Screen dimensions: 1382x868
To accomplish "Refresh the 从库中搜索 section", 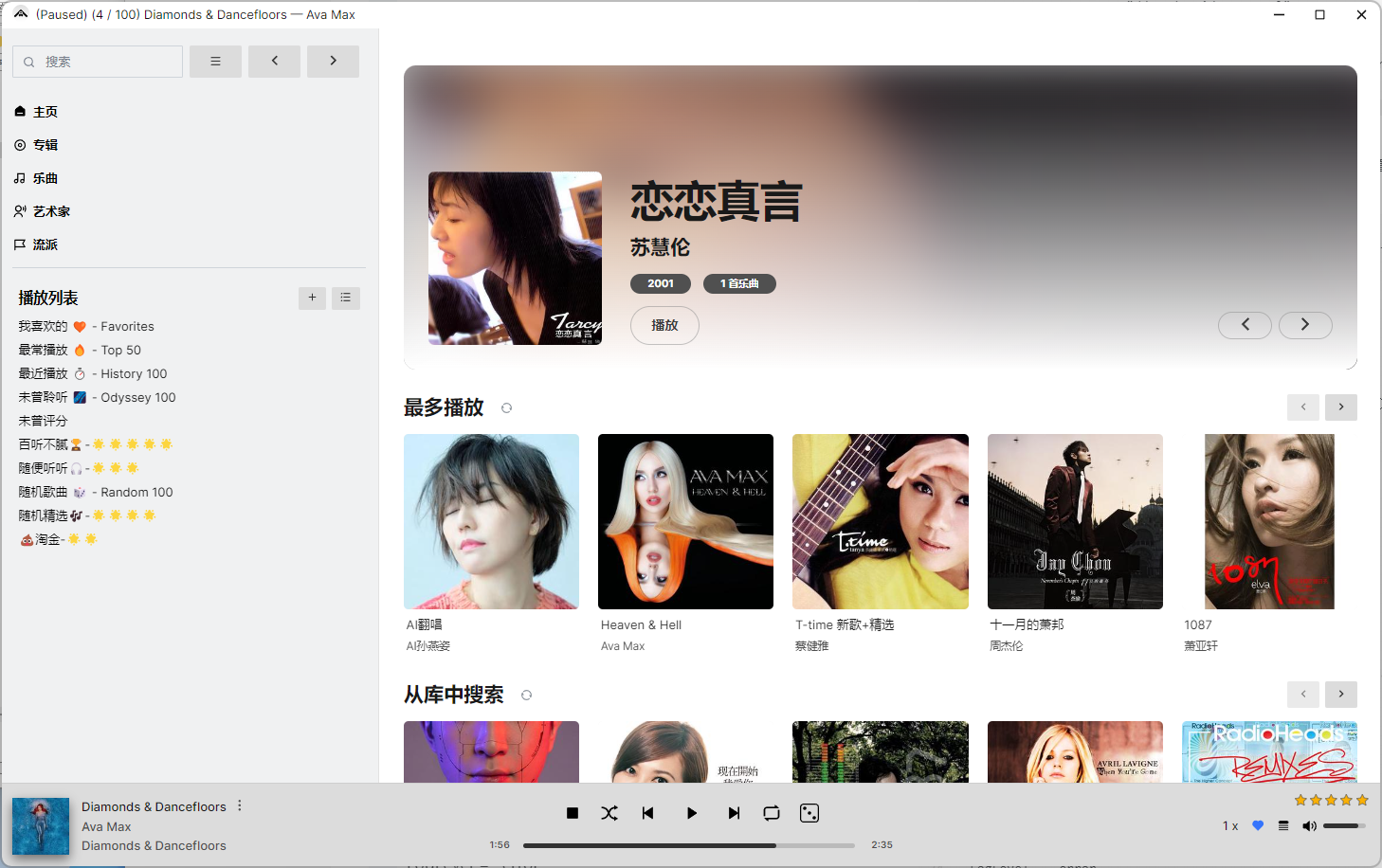I will pyautogui.click(x=526, y=696).
